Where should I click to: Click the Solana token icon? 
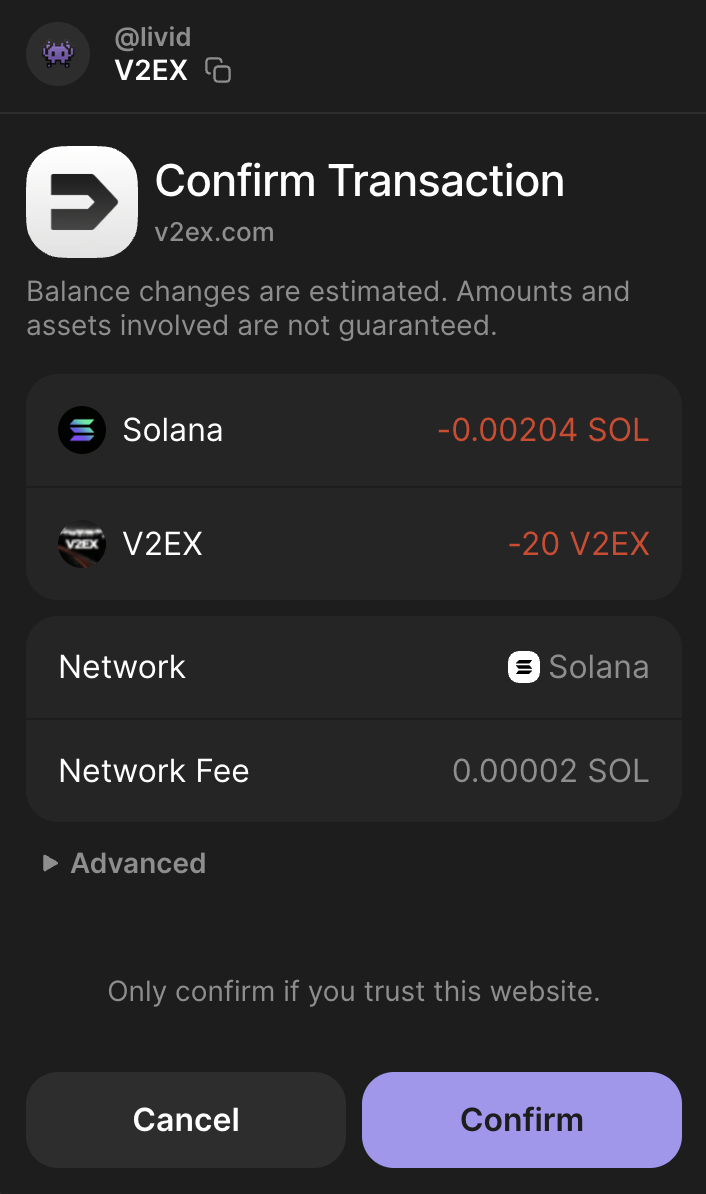click(82, 431)
